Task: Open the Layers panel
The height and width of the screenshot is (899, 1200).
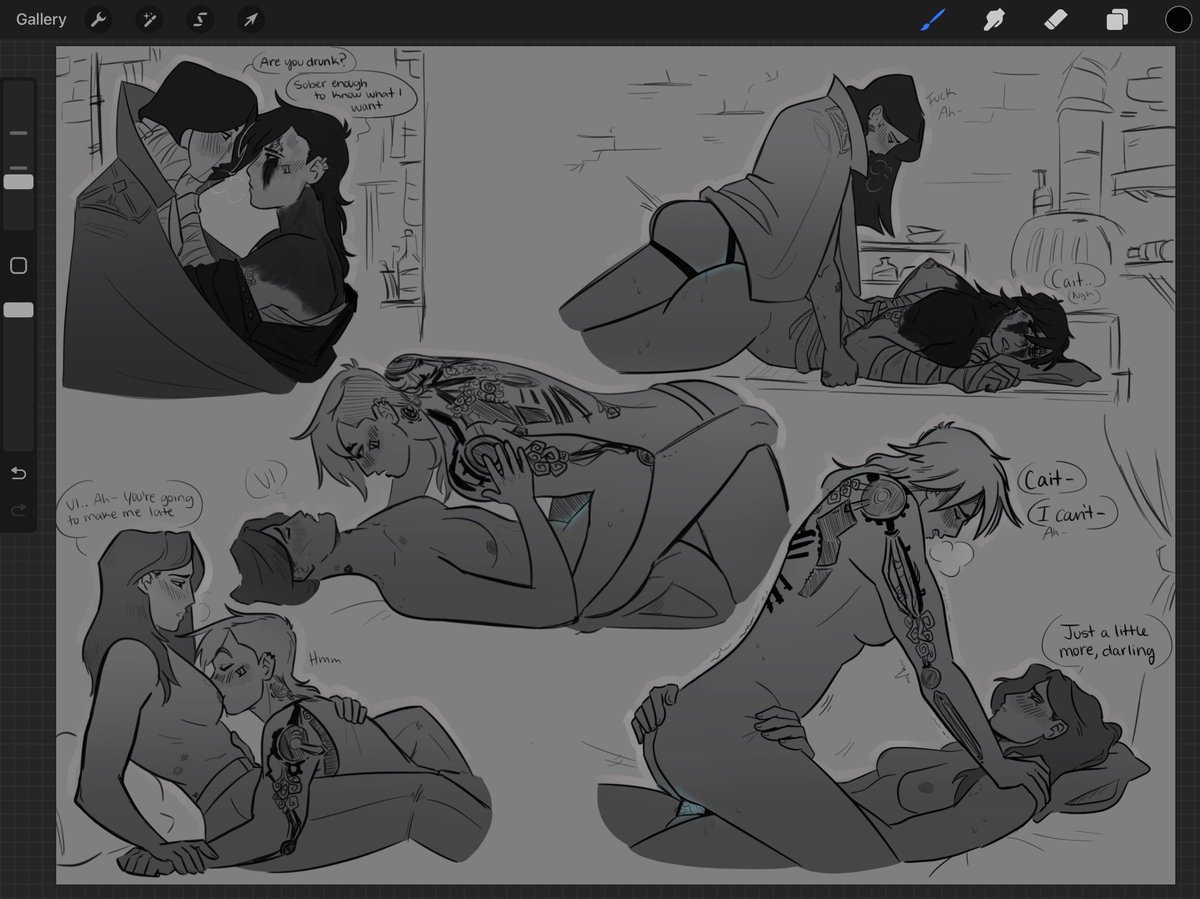Action: click(x=1117, y=19)
